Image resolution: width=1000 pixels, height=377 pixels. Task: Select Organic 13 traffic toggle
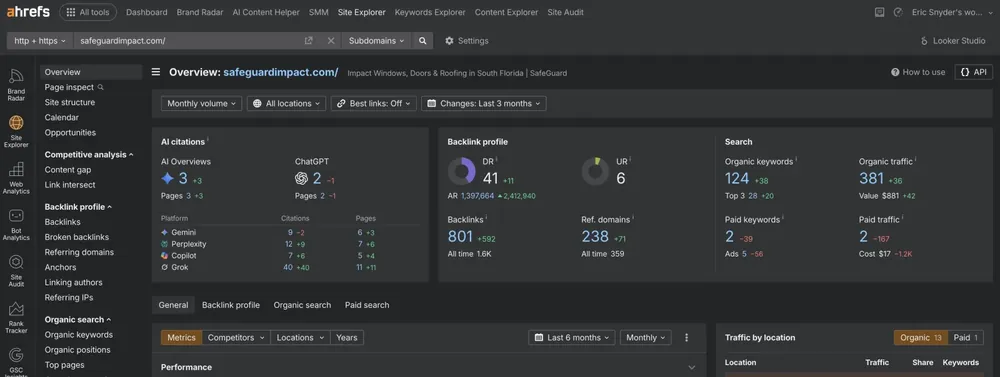pyautogui.click(x=921, y=337)
